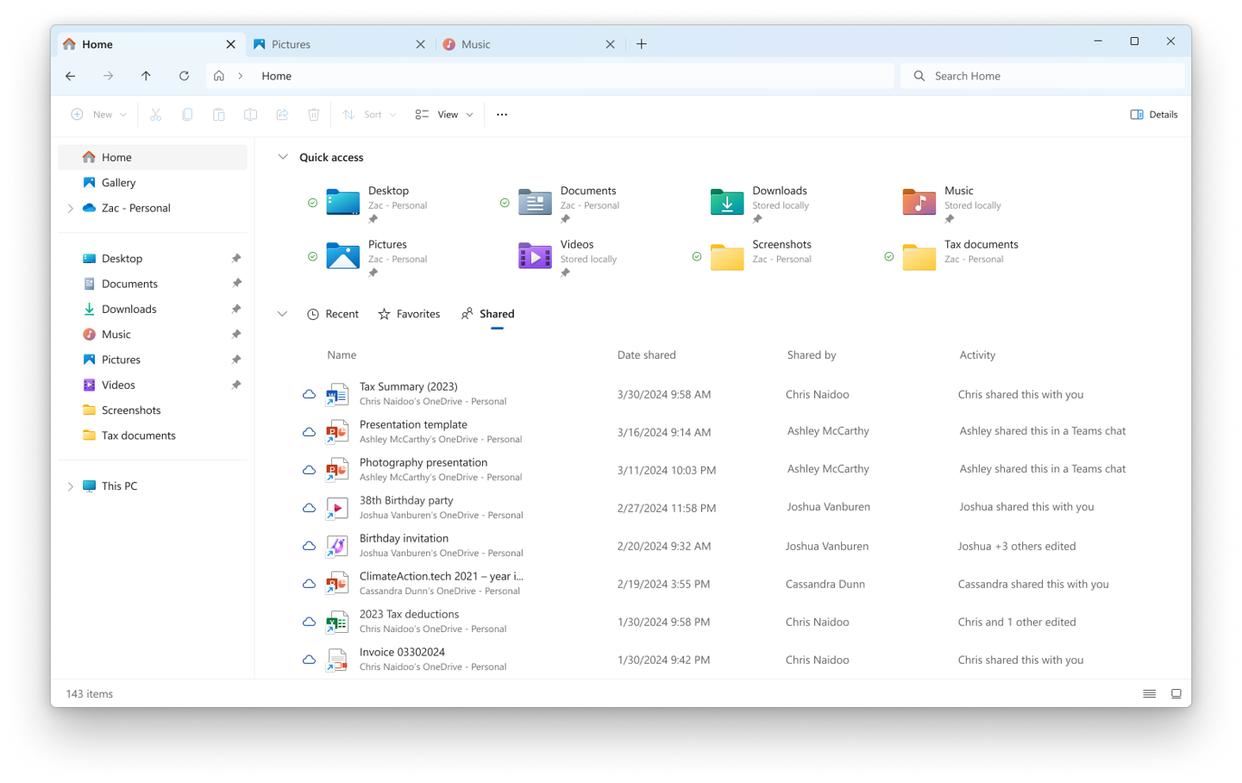The image size is (1242, 783).
Task: Close the Pictures tab
Action: (420, 44)
